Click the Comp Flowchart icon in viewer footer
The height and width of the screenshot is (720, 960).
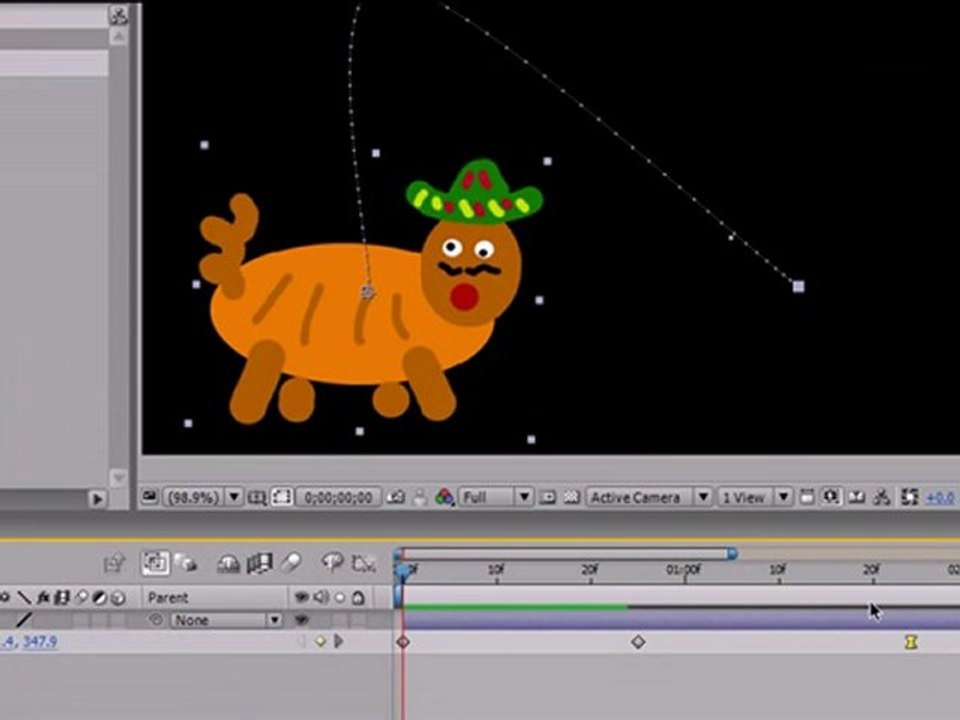pyautogui.click(x=882, y=497)
